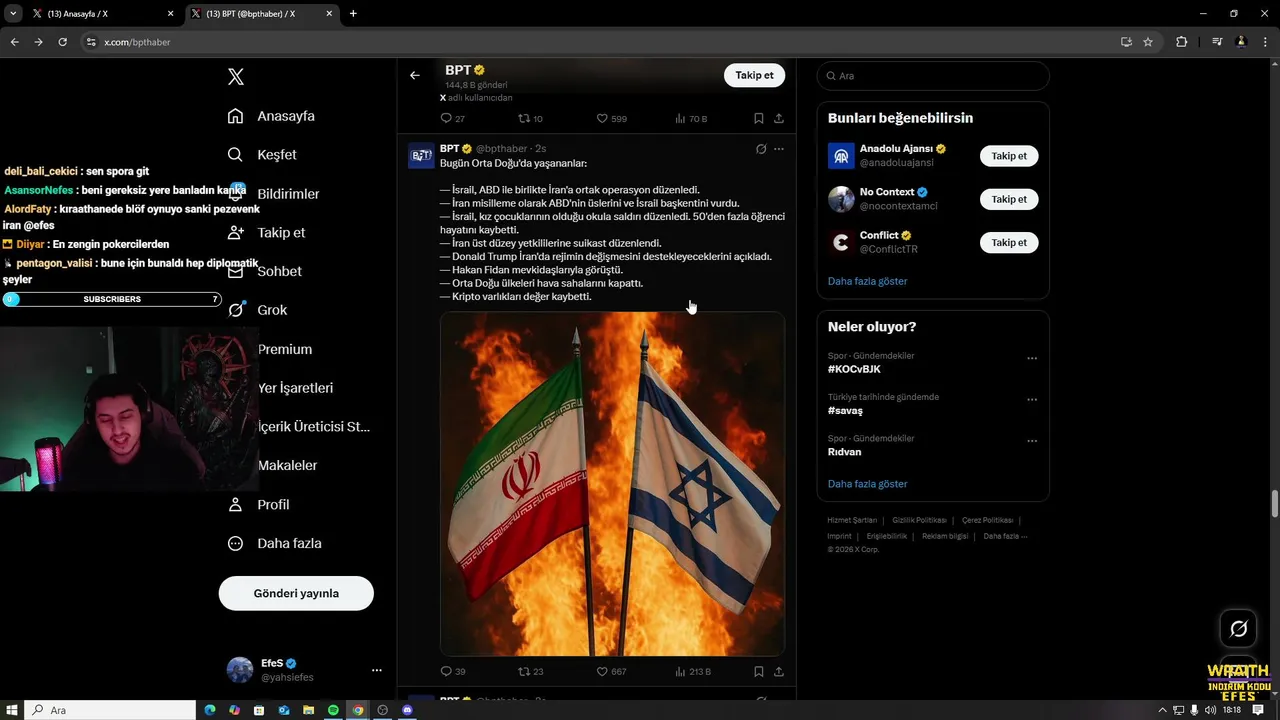Open Discord from taskbar
Screen dimensions: 1280x720
click(x=407, y=710)
